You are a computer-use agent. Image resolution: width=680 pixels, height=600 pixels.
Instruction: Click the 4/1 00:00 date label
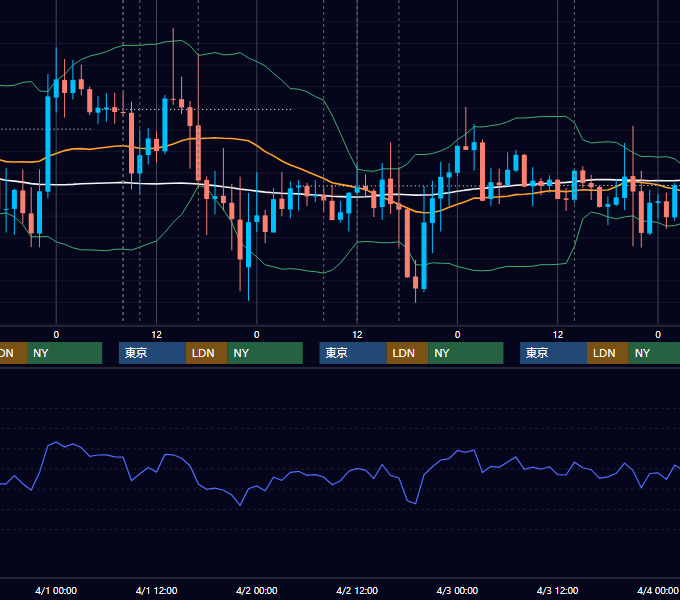coord(56,590)
